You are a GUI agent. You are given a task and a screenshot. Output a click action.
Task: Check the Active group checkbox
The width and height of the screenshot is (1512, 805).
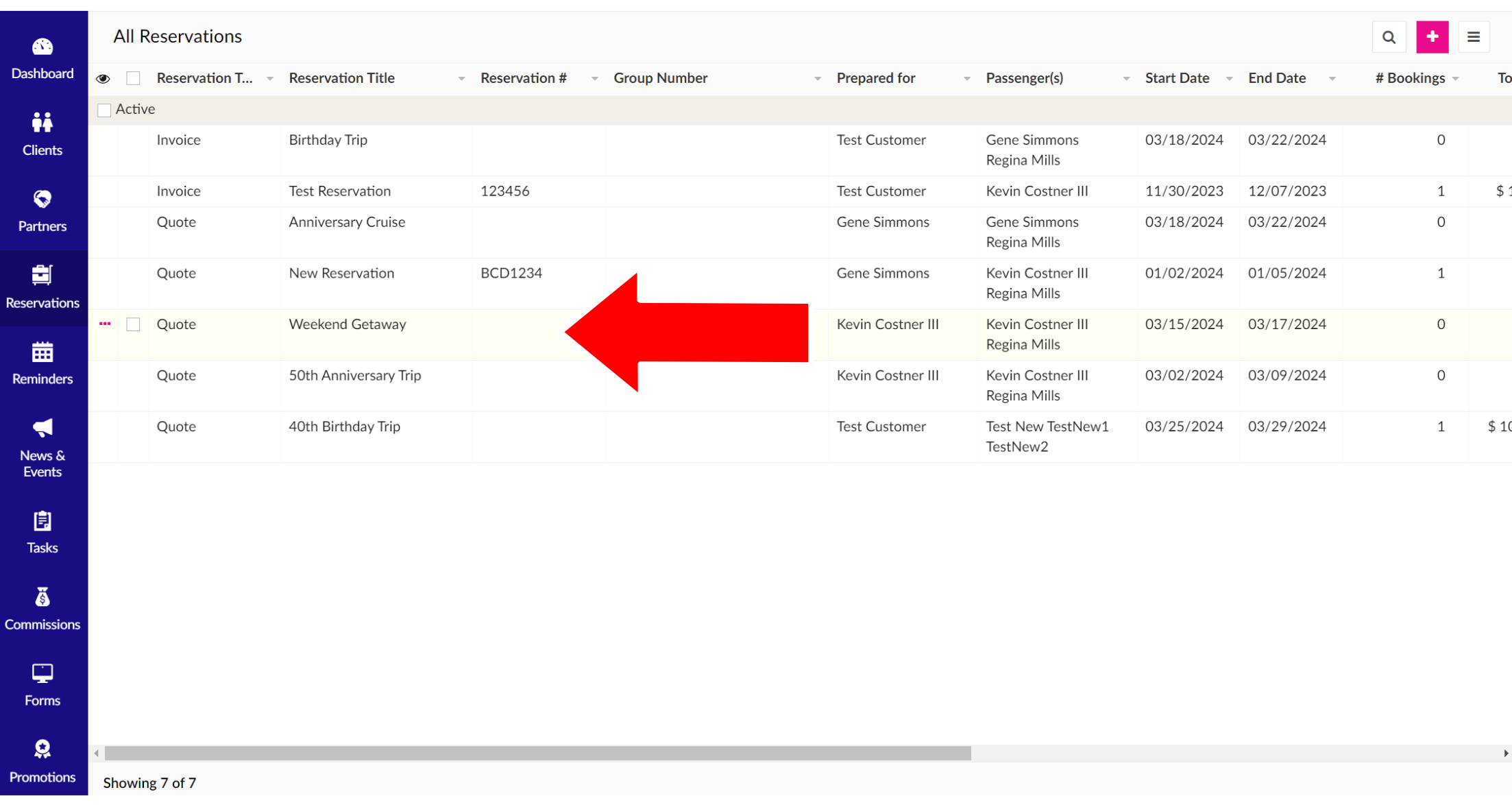[104, 110]
